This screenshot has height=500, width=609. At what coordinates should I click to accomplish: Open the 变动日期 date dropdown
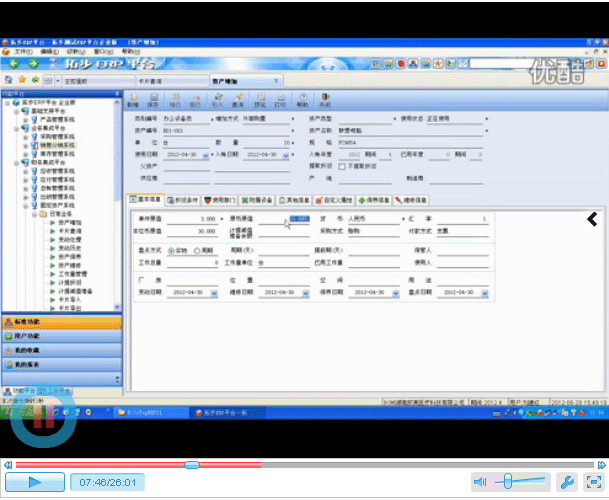coord(212,293)
